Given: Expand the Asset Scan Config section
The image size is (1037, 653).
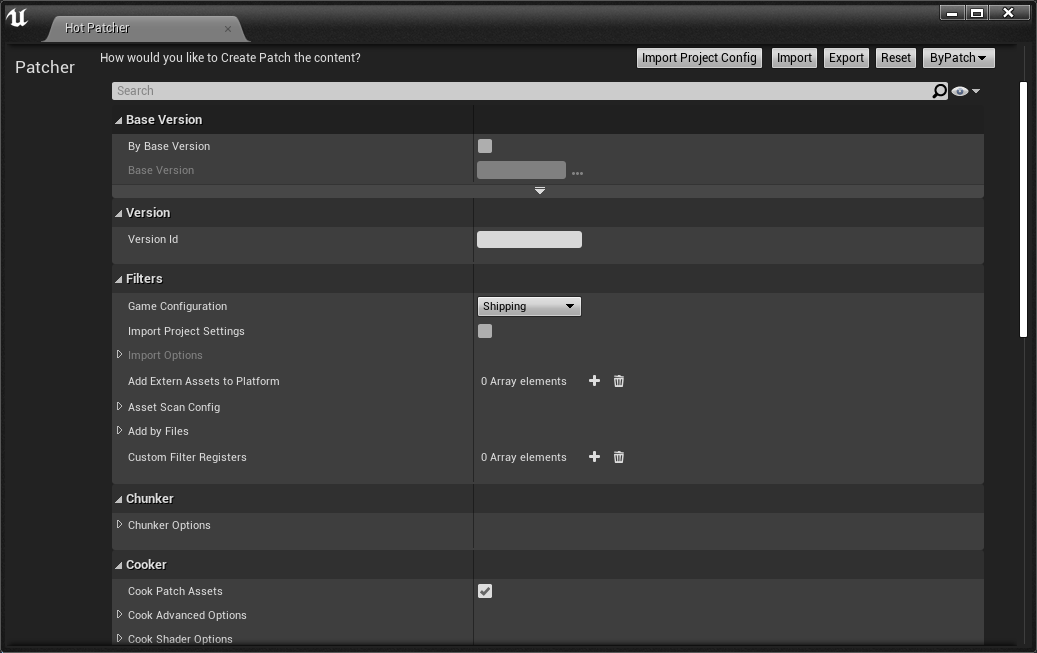Looking at the screenshot, I should coord(120,407).
